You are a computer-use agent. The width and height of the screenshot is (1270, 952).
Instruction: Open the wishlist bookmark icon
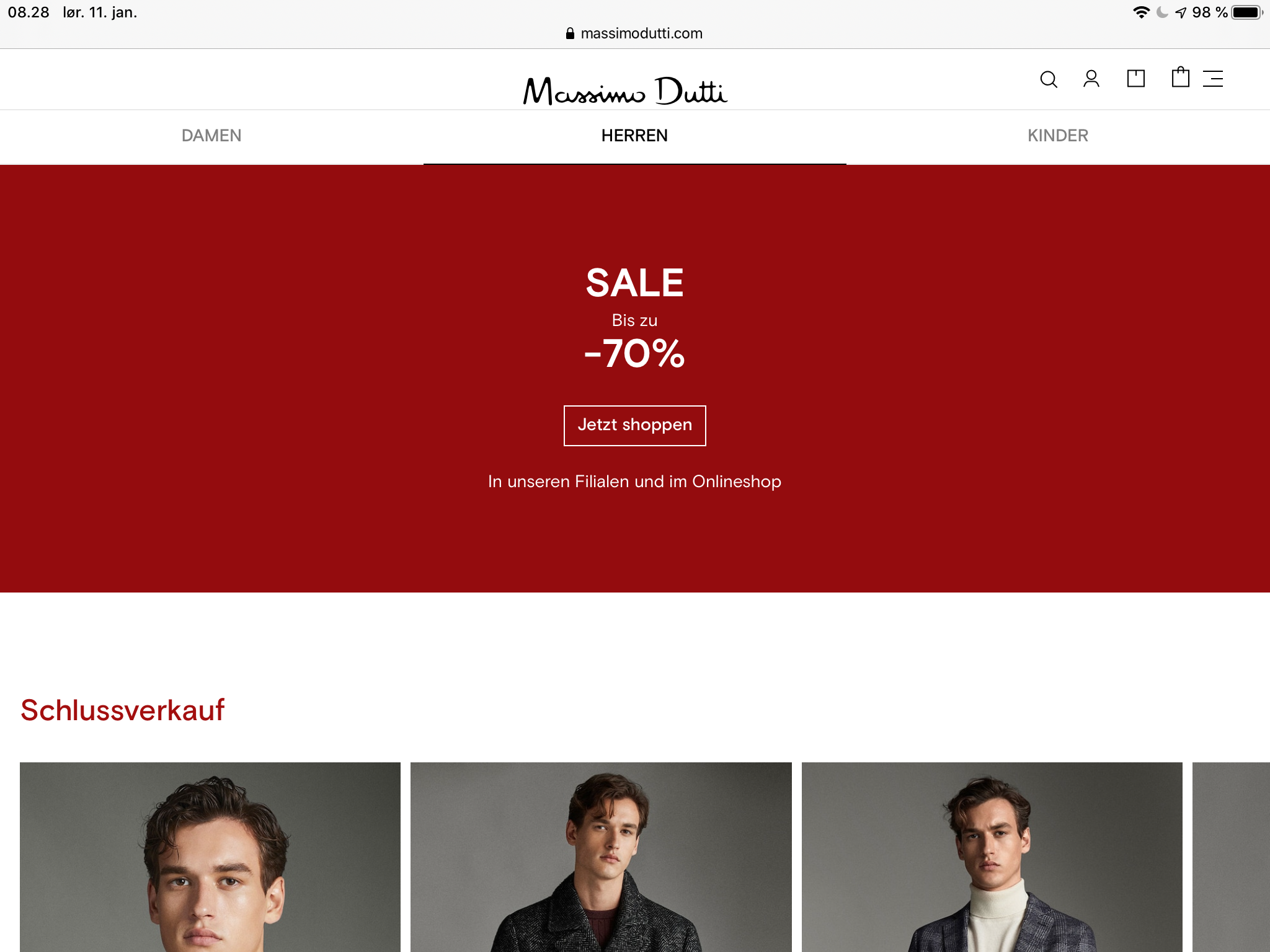click(1135, 78)
